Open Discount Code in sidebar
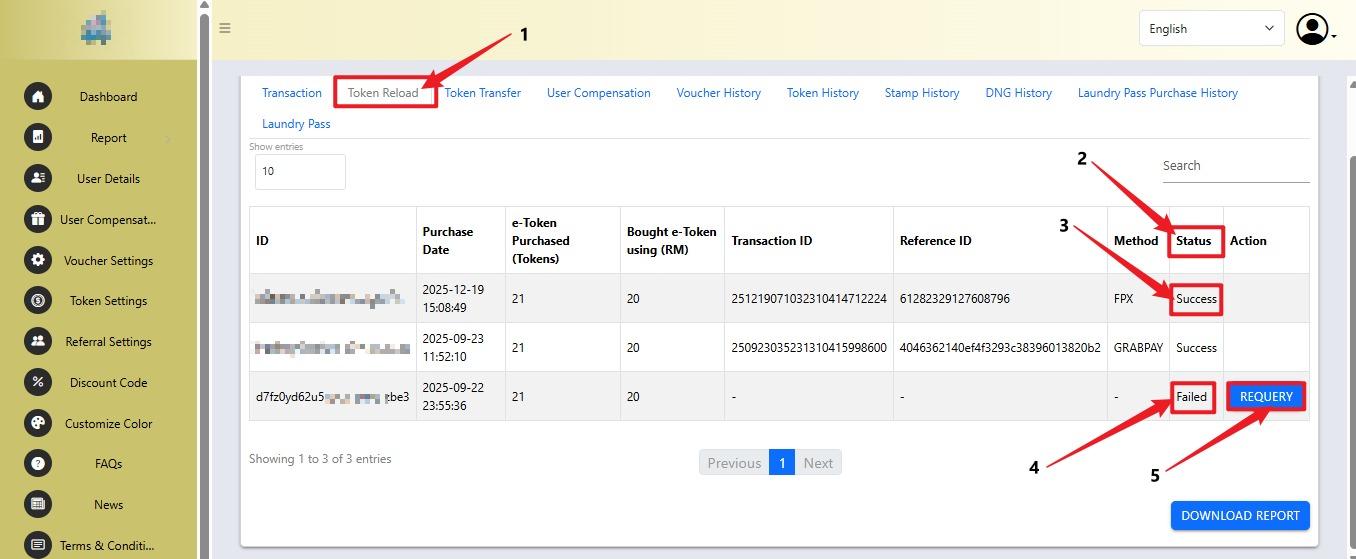The height and width of the screenshot is (559, 1356). pos(108,383)
